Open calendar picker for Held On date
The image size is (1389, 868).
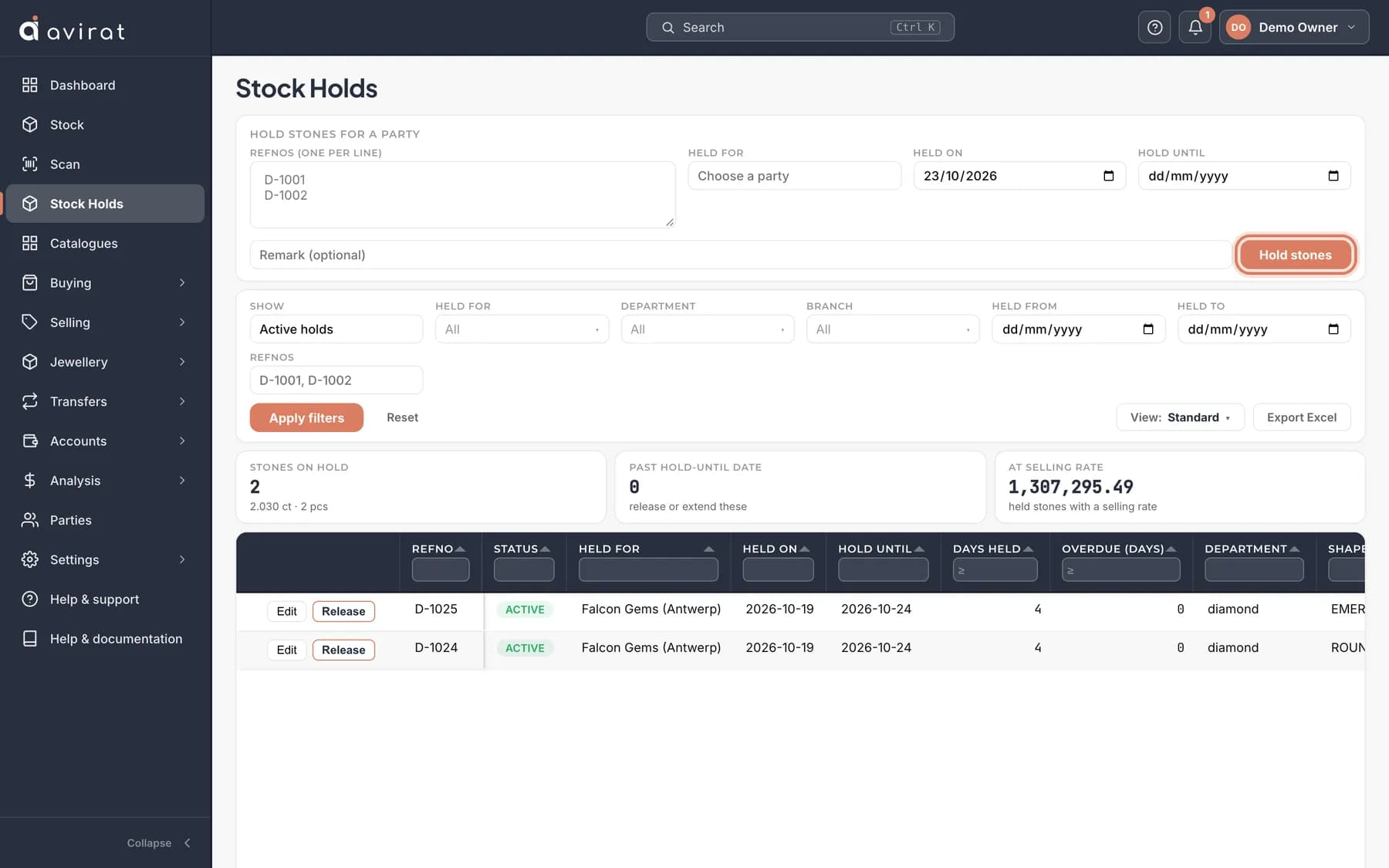(x=1108, y=176)
